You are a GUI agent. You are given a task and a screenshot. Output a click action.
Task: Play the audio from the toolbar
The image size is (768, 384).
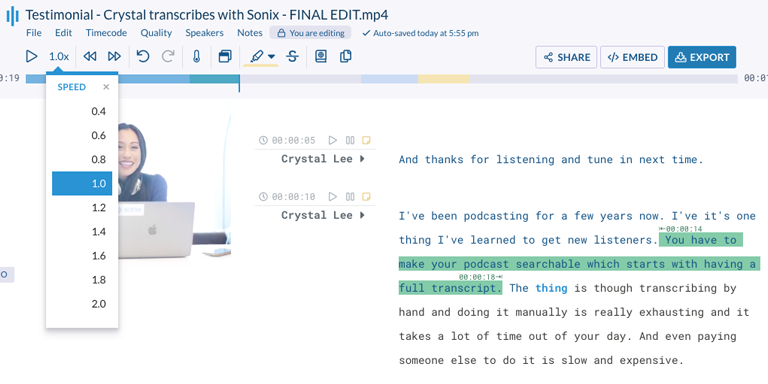(31, 57)
